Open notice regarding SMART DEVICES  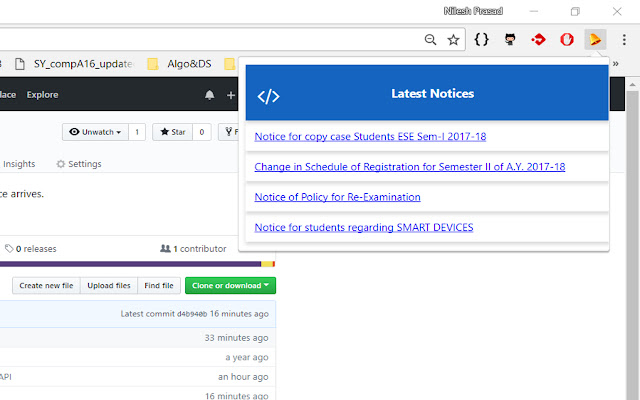pyautogui.click(x=364, y=227)
